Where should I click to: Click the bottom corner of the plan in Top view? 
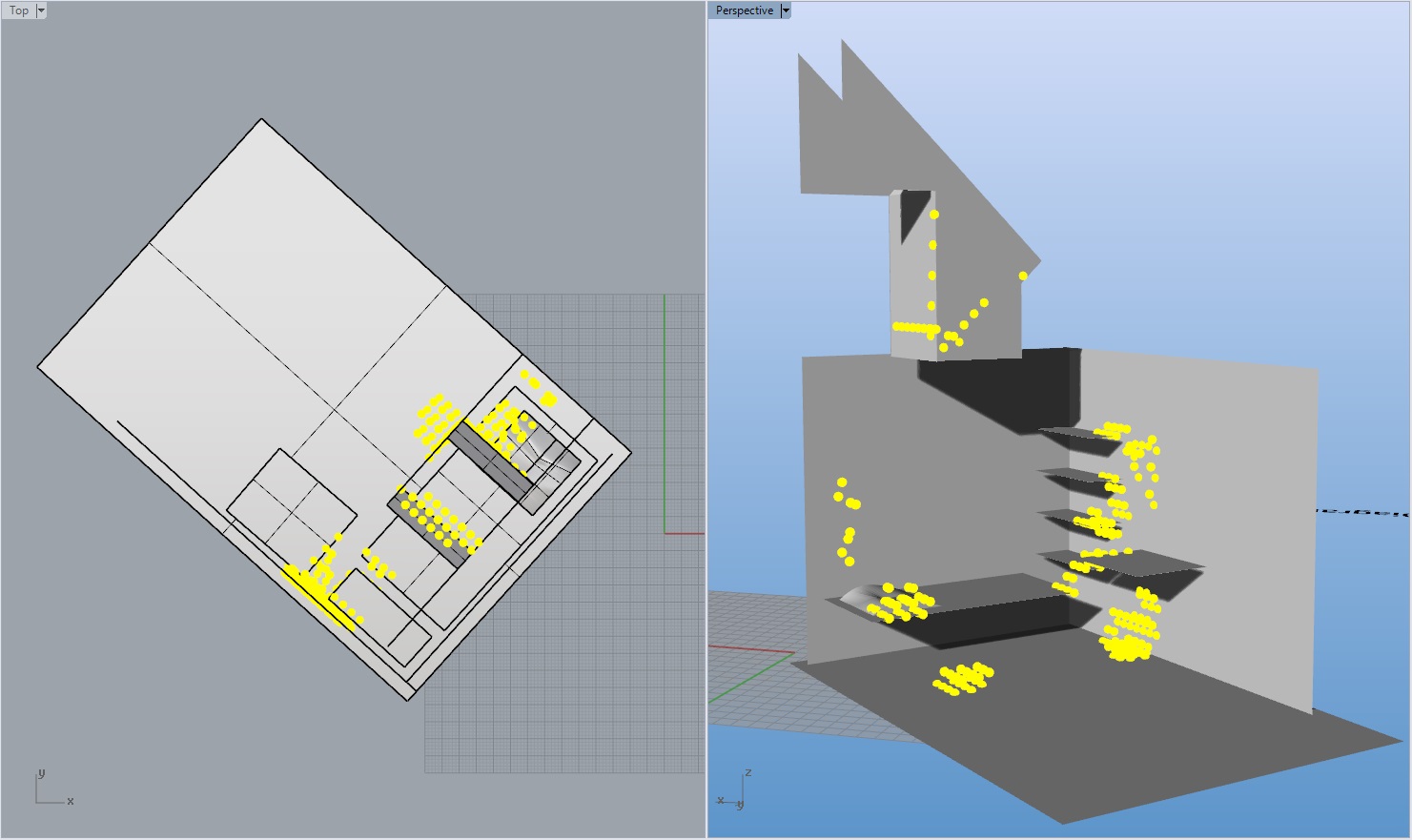pyautogui.click(x=409, y=700)
